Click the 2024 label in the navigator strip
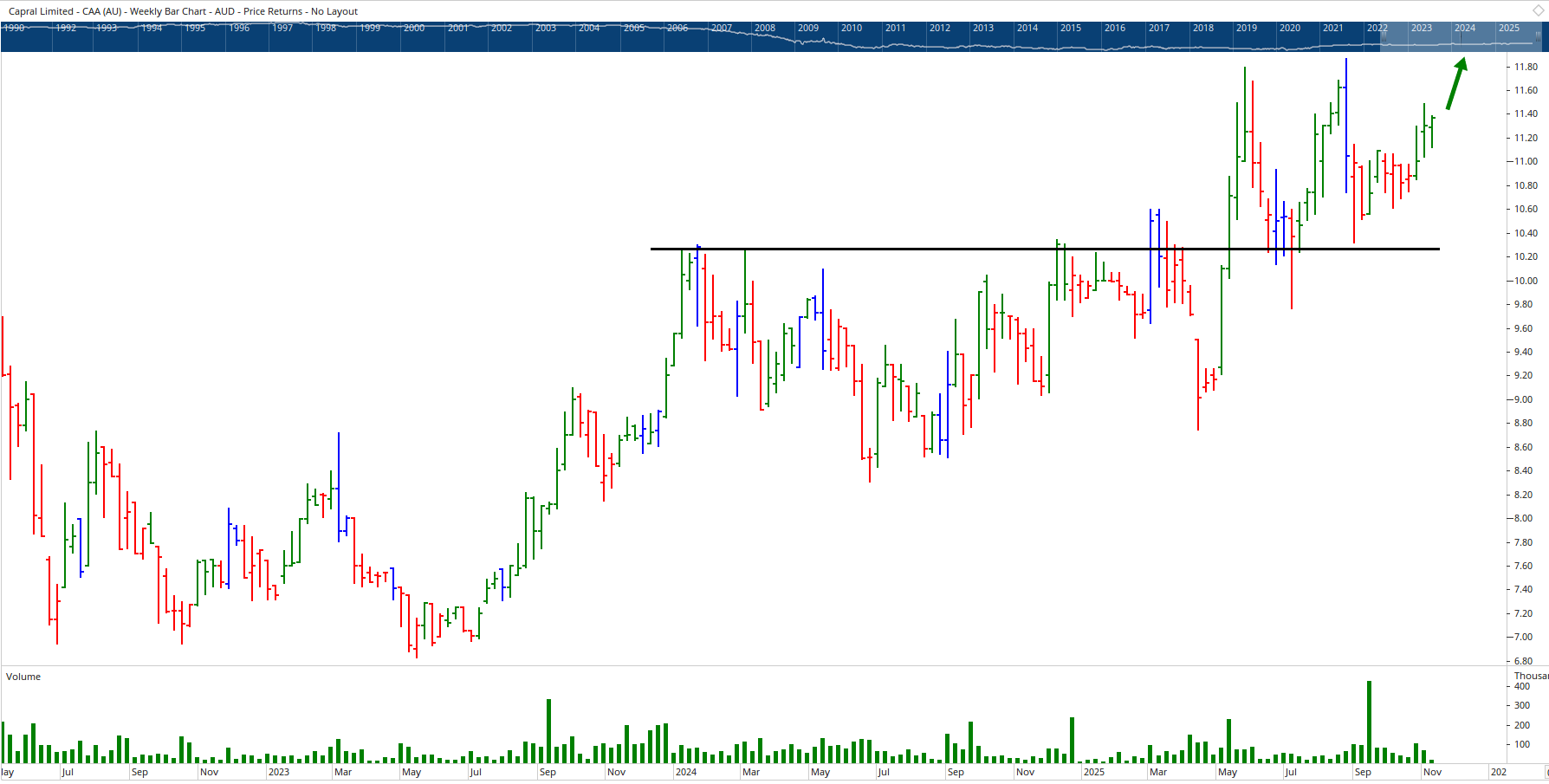This screenshot has height=784, width=1549. (1464, 27)
